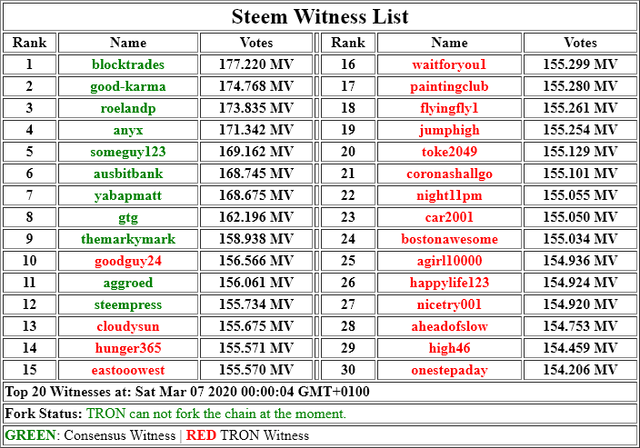Select the waitforyou1 TRON witness

(449, 64)
